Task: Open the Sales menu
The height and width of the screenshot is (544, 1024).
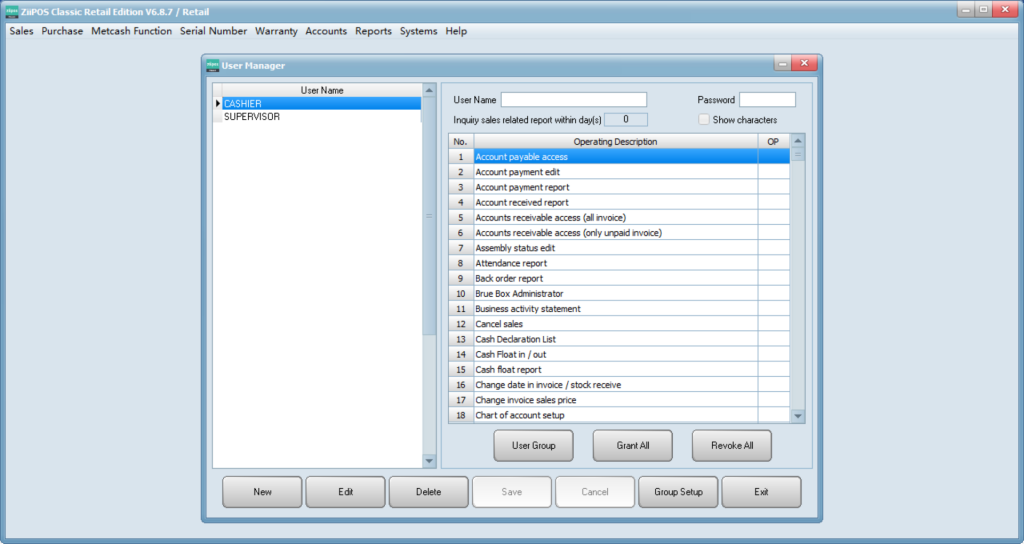Action: coord(21,31)
